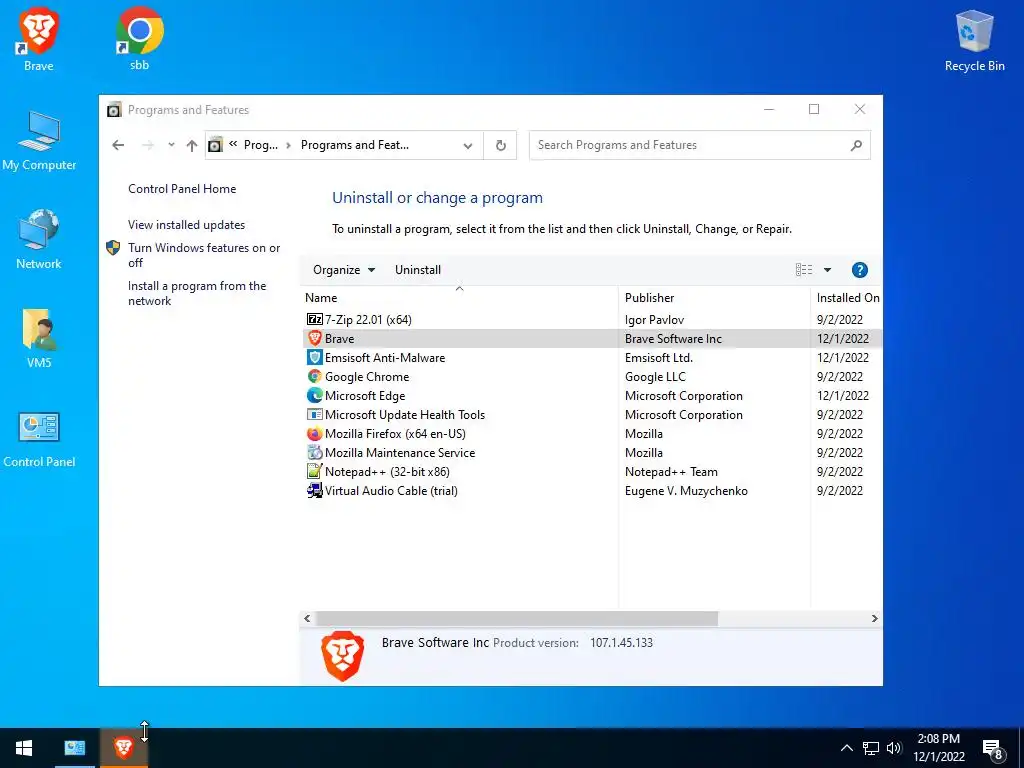The height and width of the screenshot is (768, 1024).
Task: Click the Uninstall toolbar button
Action: pos(418,270)
